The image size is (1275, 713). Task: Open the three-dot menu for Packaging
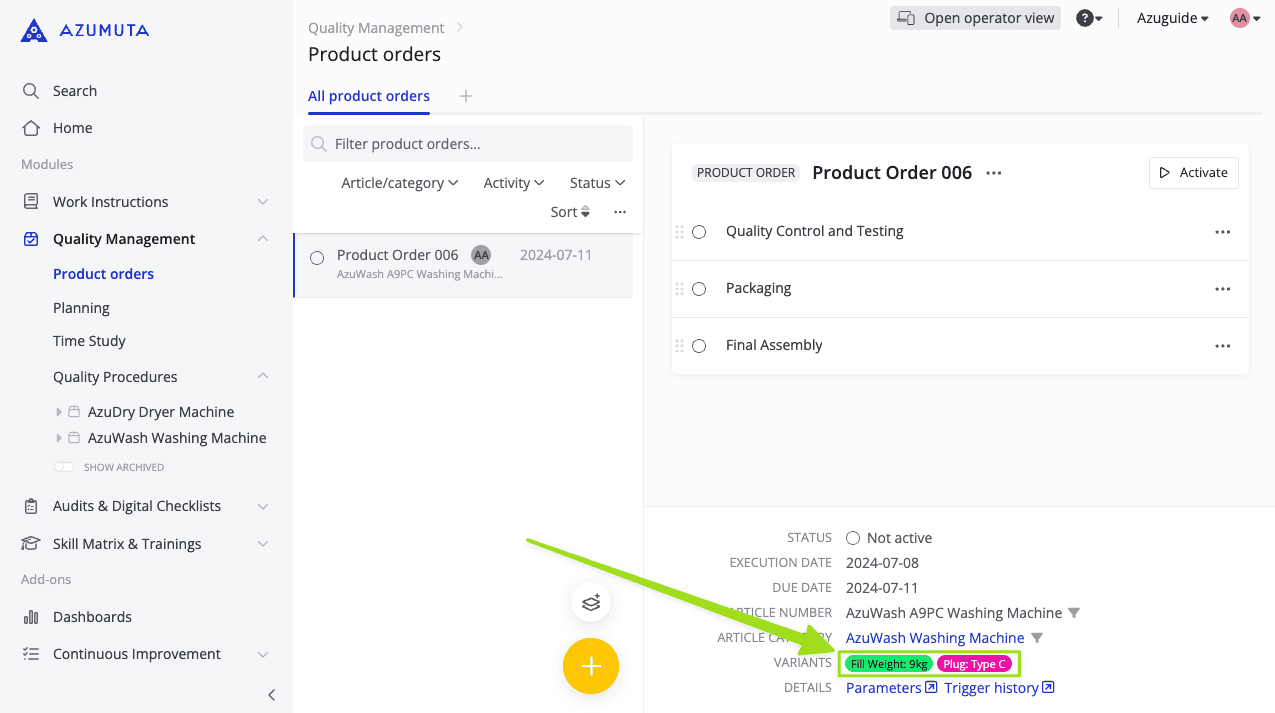(1222, 289)
